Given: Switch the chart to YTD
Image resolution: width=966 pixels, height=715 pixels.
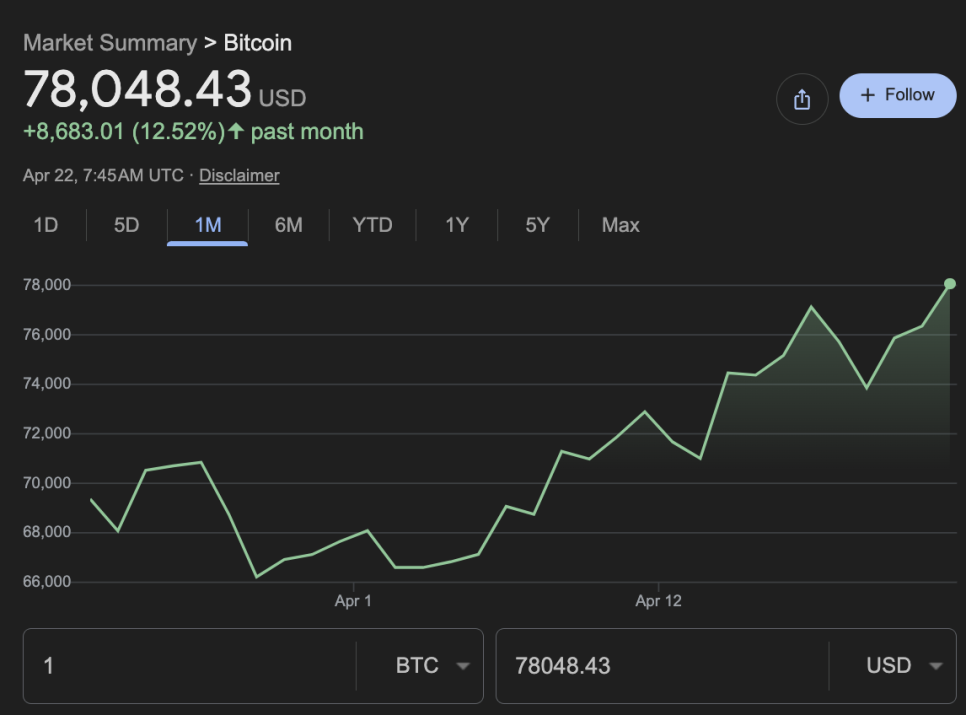Looking at the screenshot, I should click(x=372, y=225).
